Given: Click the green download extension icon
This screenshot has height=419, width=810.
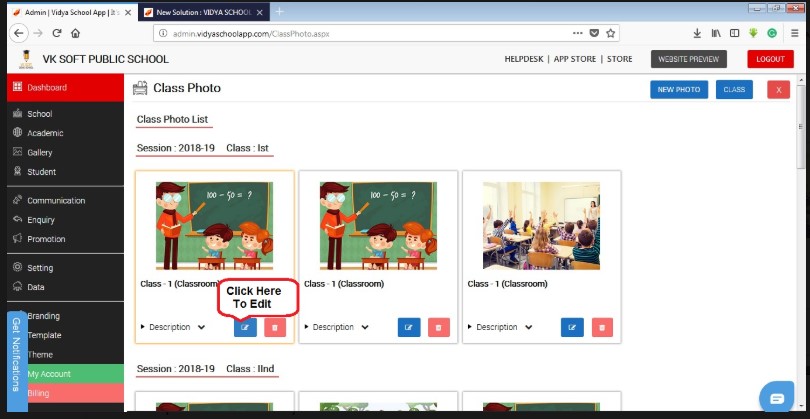Looking at the screenshot, I should (753, 33).
